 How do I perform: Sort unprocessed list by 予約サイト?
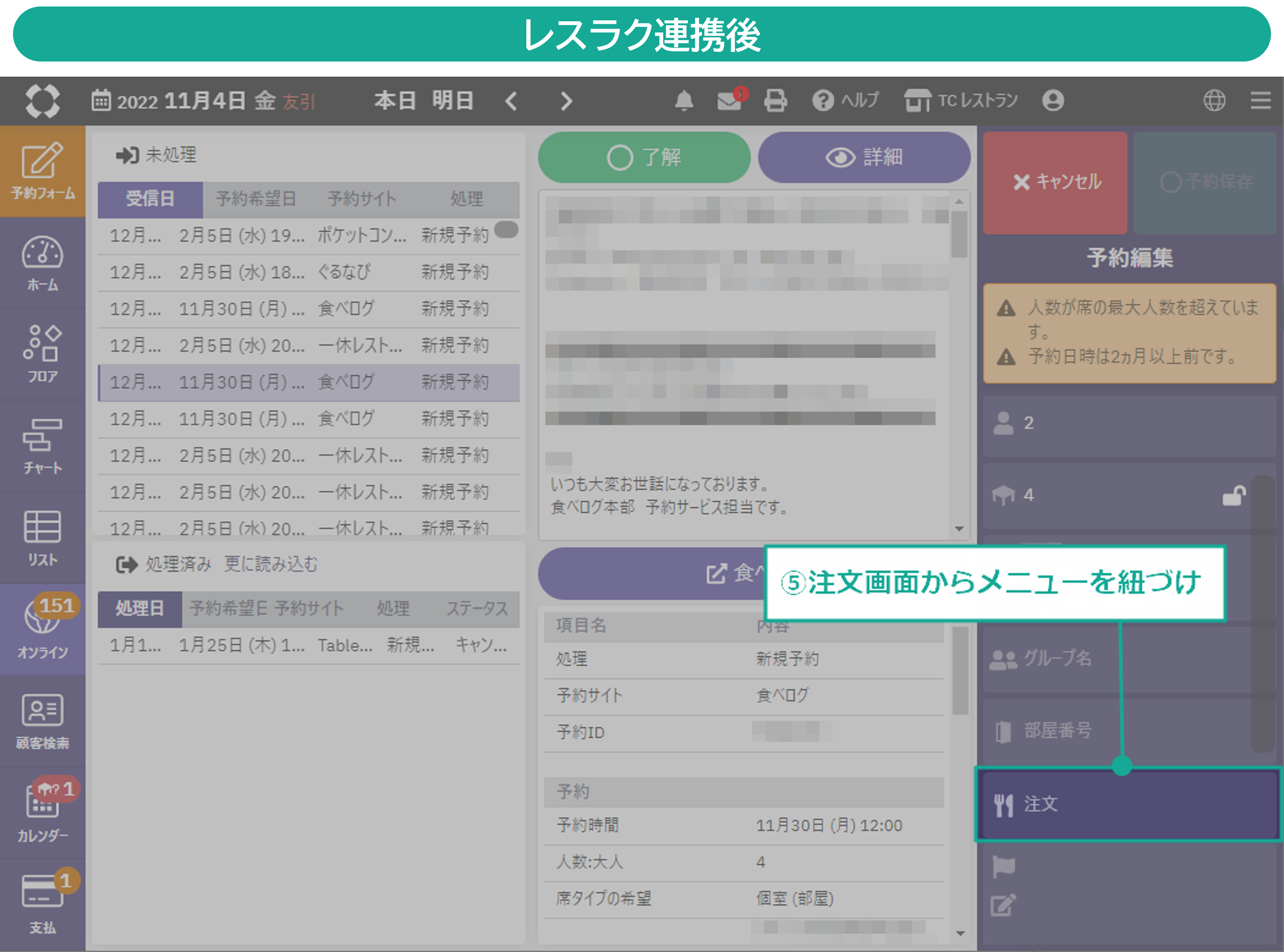coord(362,199)
